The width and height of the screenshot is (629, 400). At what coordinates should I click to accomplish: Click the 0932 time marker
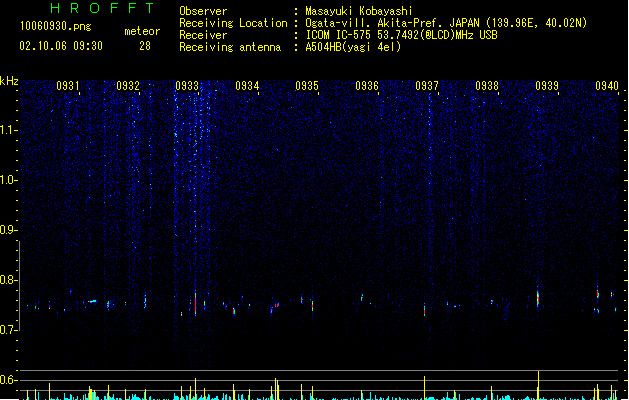[x=128, y=86]
